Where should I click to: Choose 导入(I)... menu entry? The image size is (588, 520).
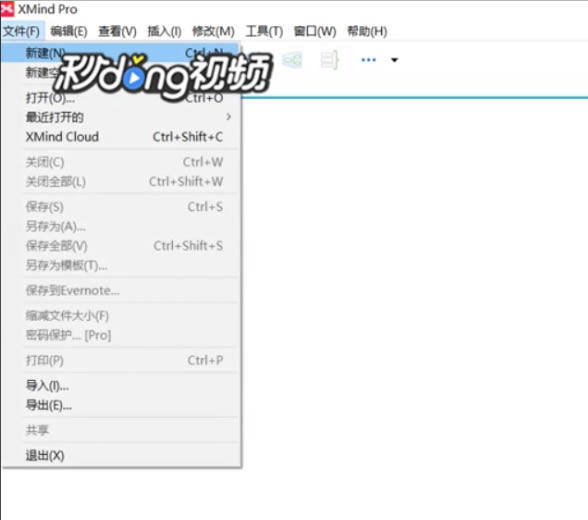(x=121, y=385)
